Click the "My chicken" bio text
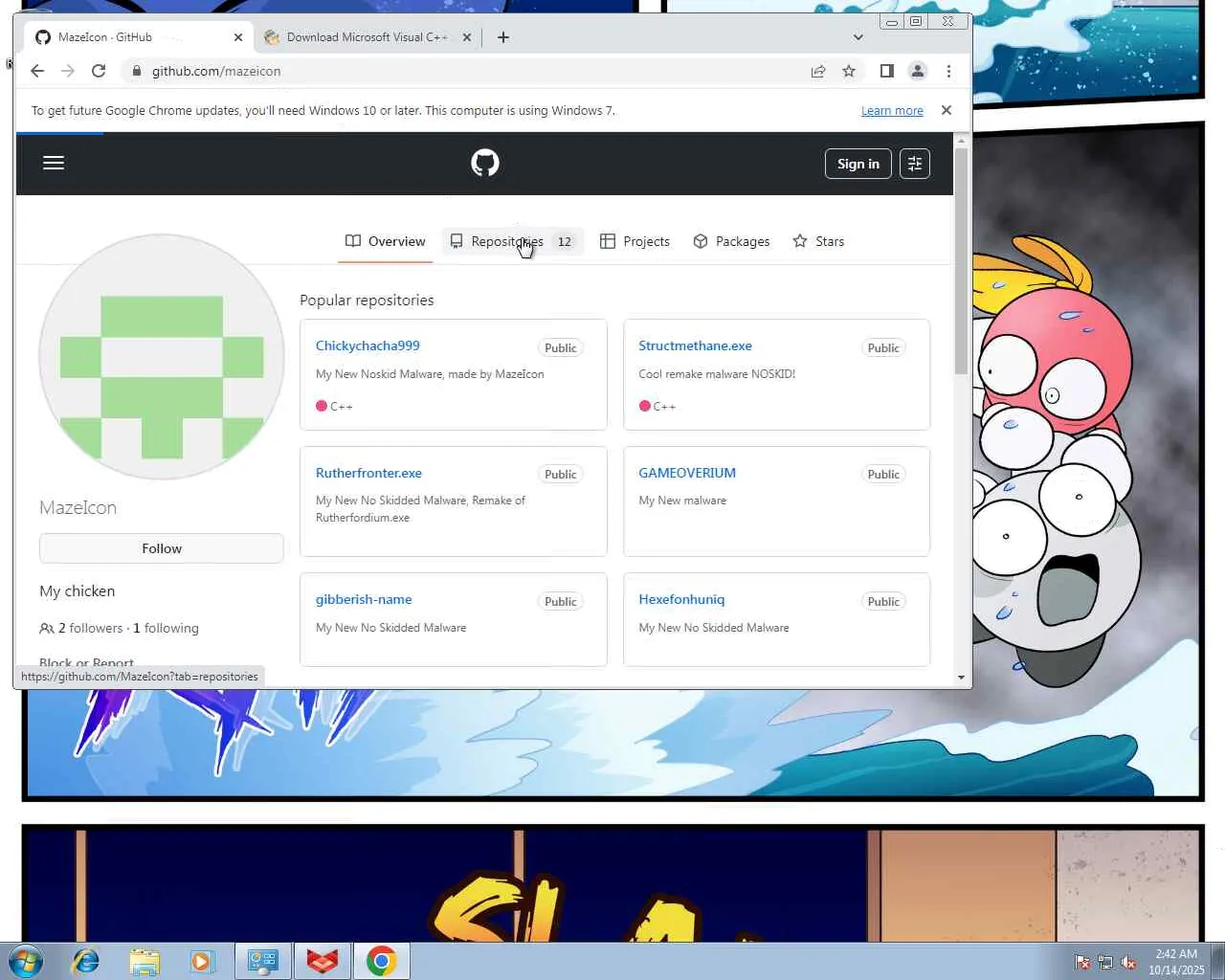Screen dimensions: 1225x980 click(x=77, y=591)
